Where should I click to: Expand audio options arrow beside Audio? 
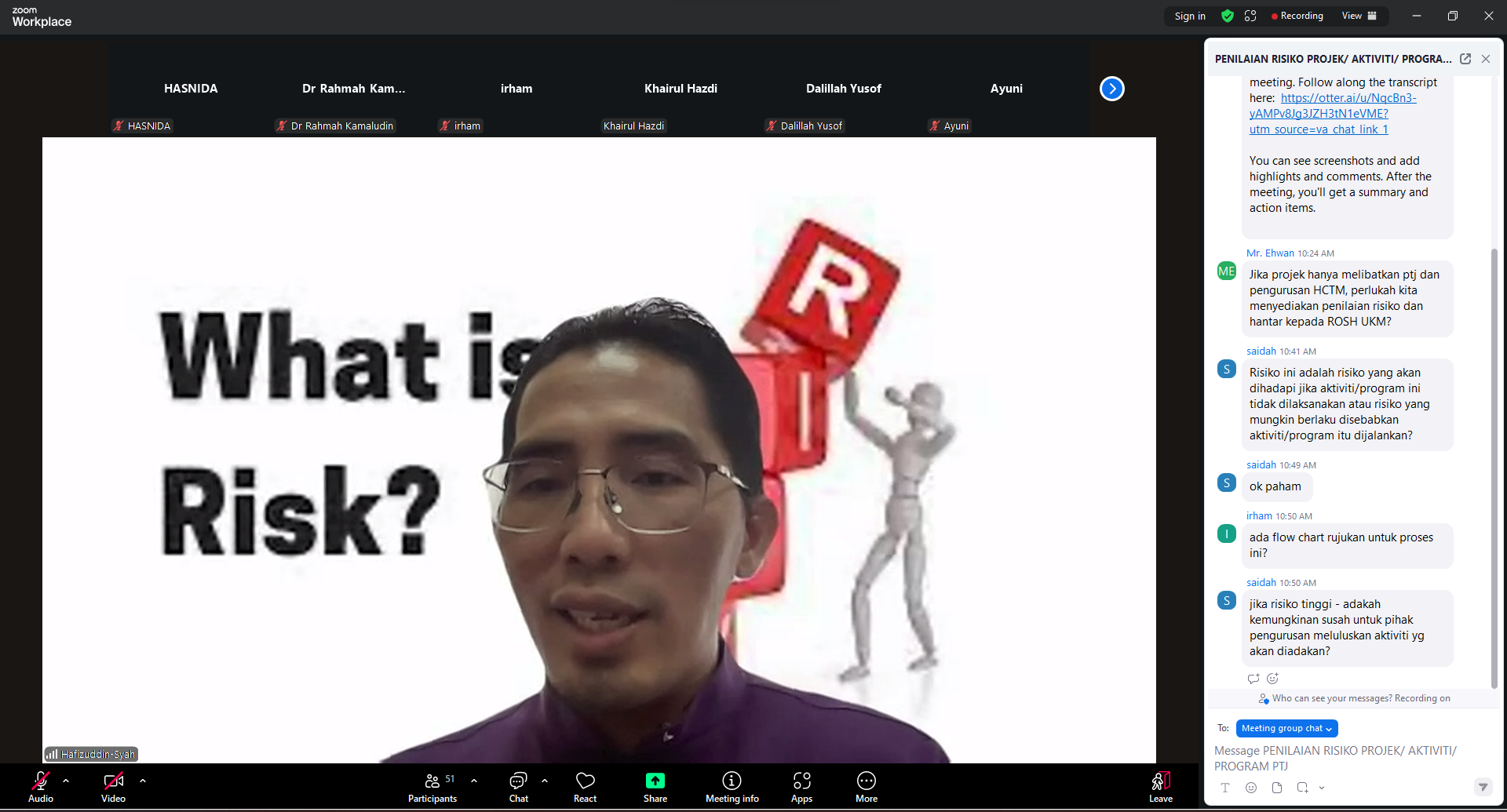click(66, 781)
